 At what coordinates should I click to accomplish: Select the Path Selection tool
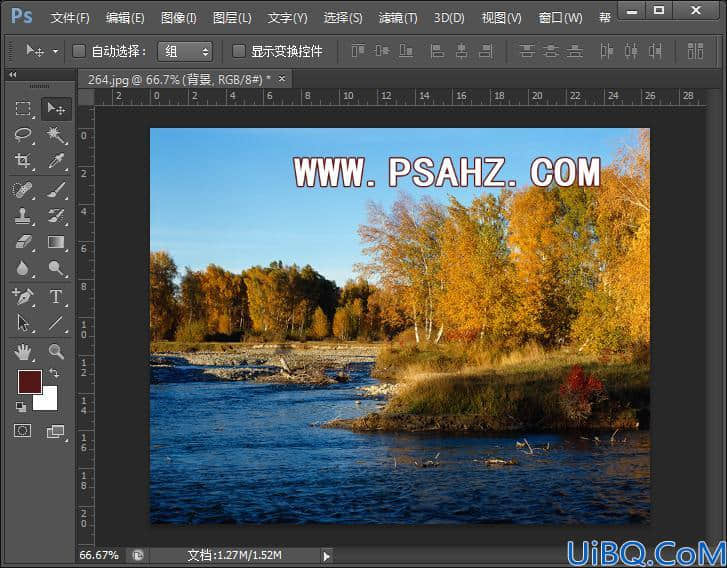[23, 323]
